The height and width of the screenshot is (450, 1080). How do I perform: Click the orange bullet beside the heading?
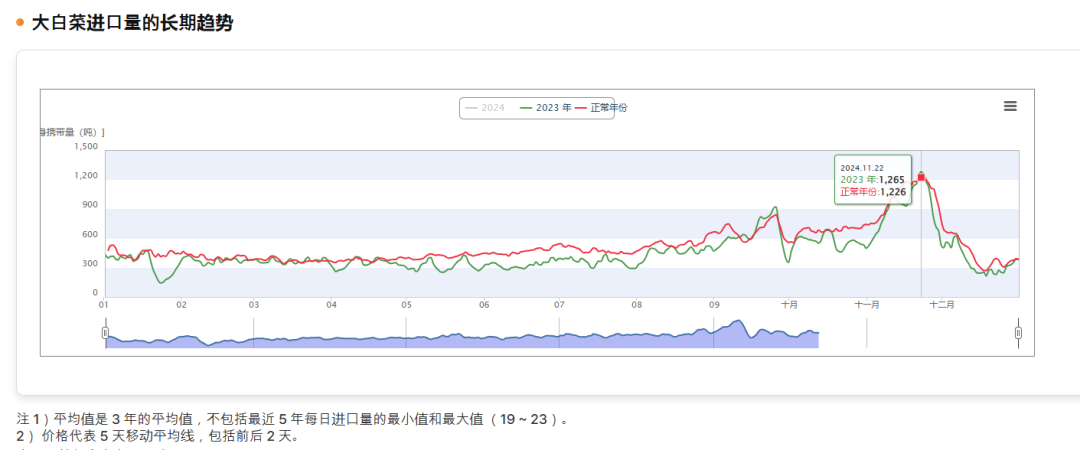(x=20, y=22)
